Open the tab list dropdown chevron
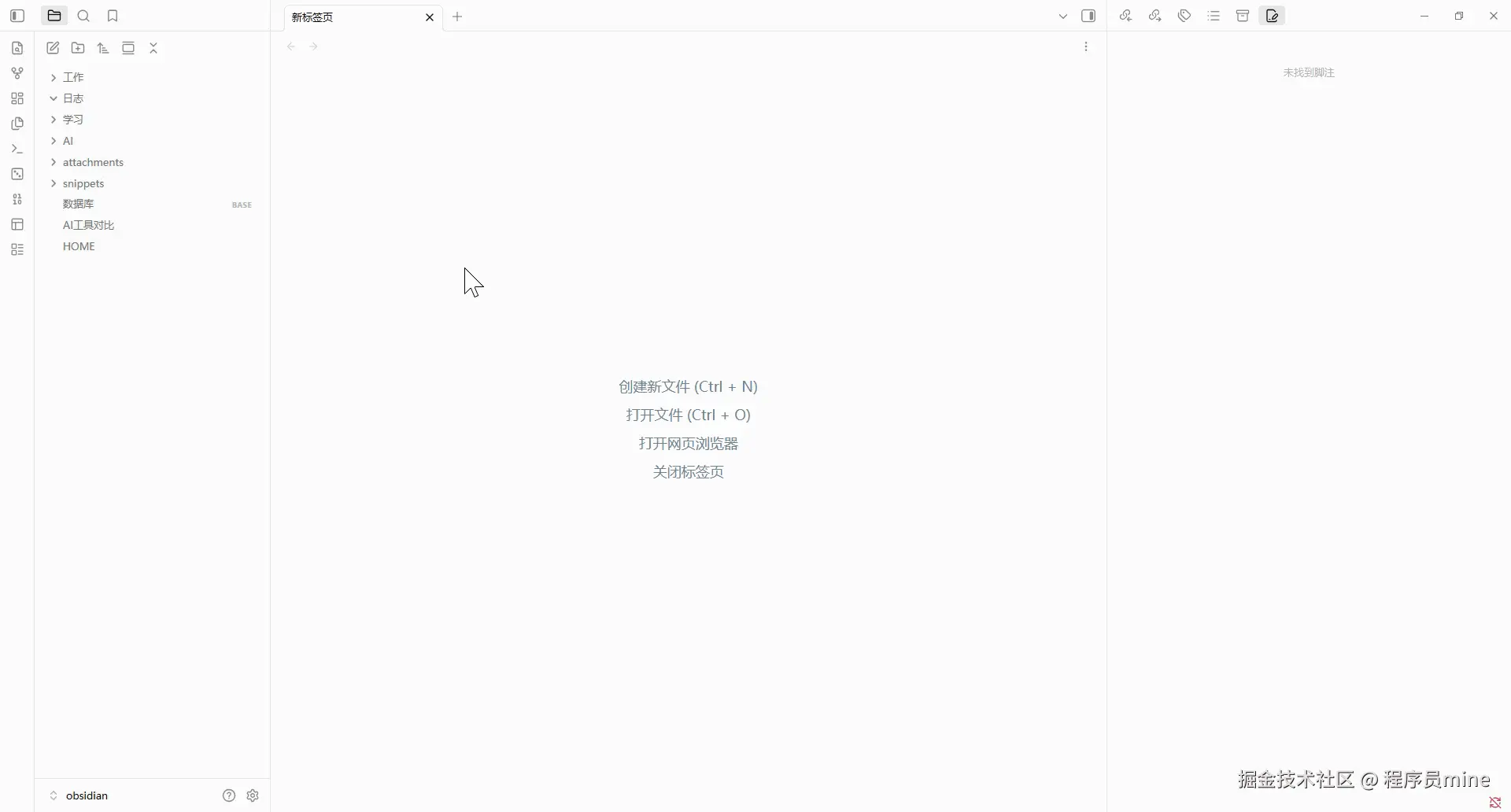The height and width of the screenshot is (812, 1511). pyautogui.click(x=1063, y=16)
